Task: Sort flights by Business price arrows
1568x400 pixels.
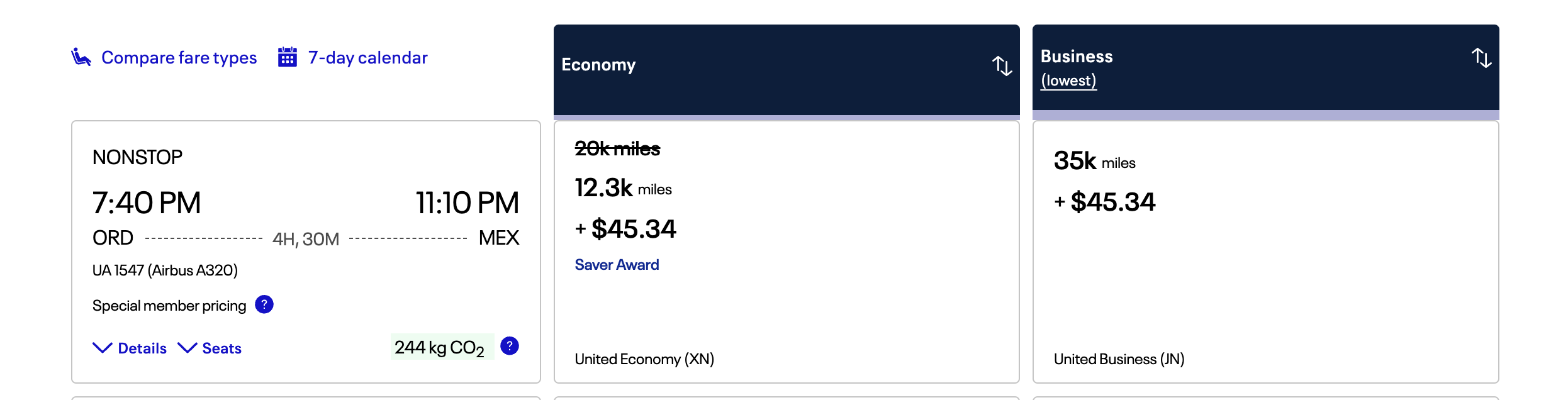Action: pyautogui.click(x=1481, y=58)
